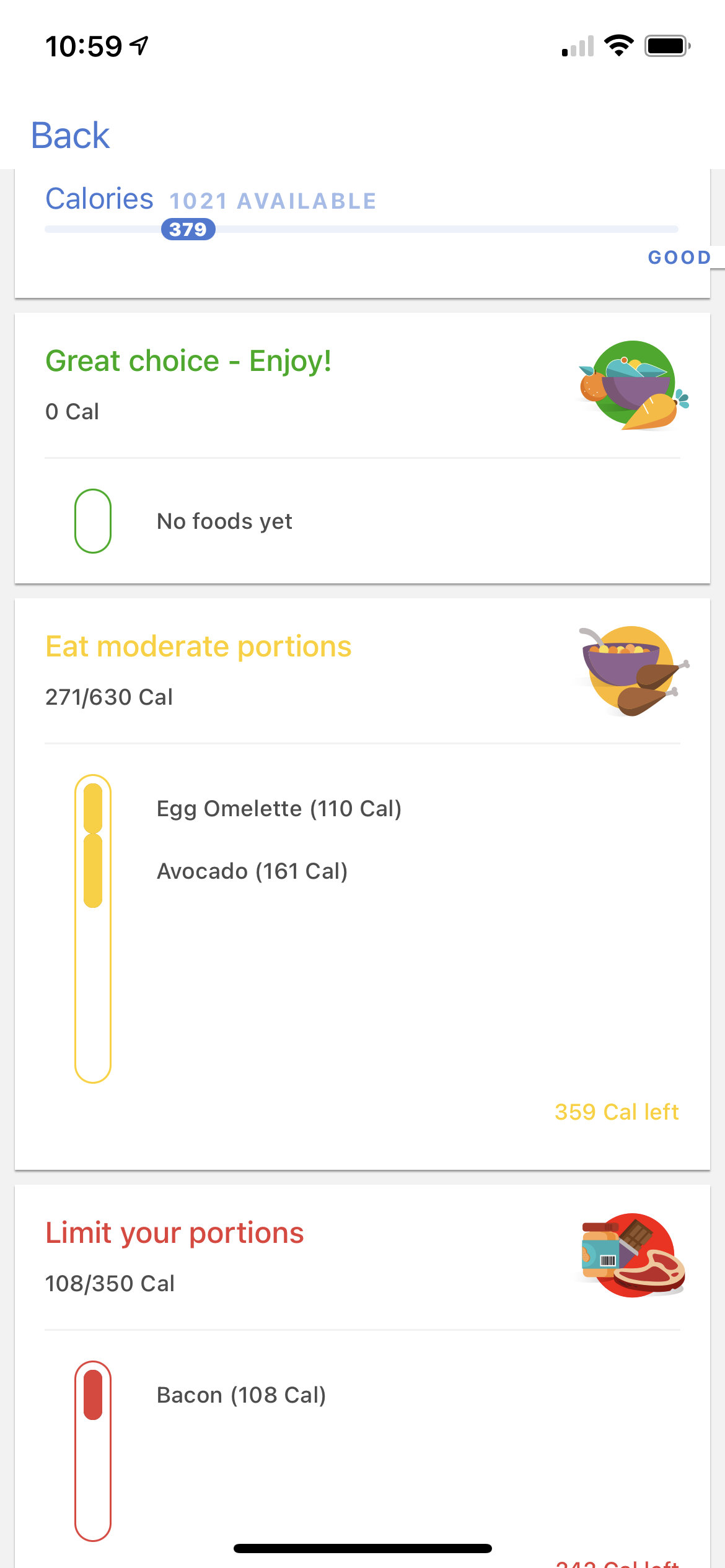
Task: Tap the Back link
Action: (70, 136)
